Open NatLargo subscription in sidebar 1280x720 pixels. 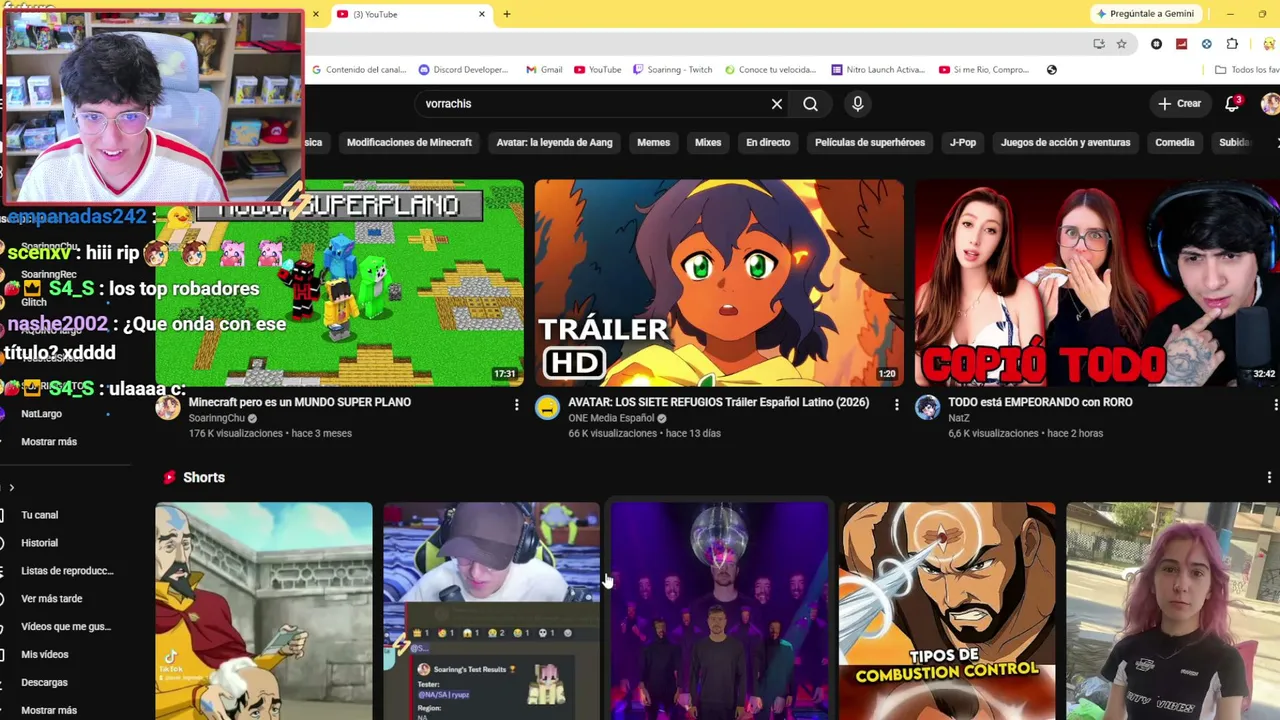(41, 414)
